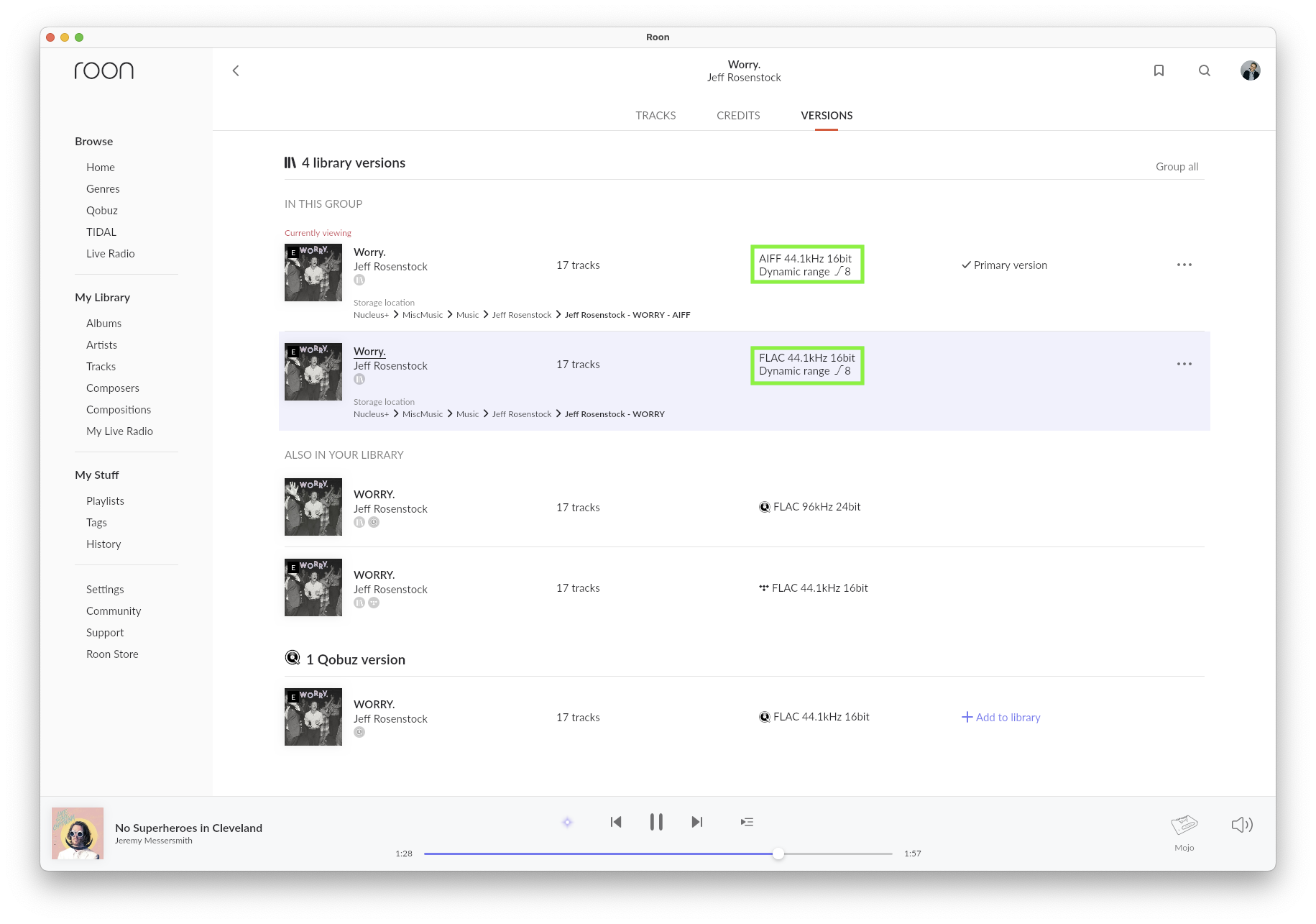Select the VERSIONS tab
This screenshot has width=1316, height=924.
(x=827, y=115)
